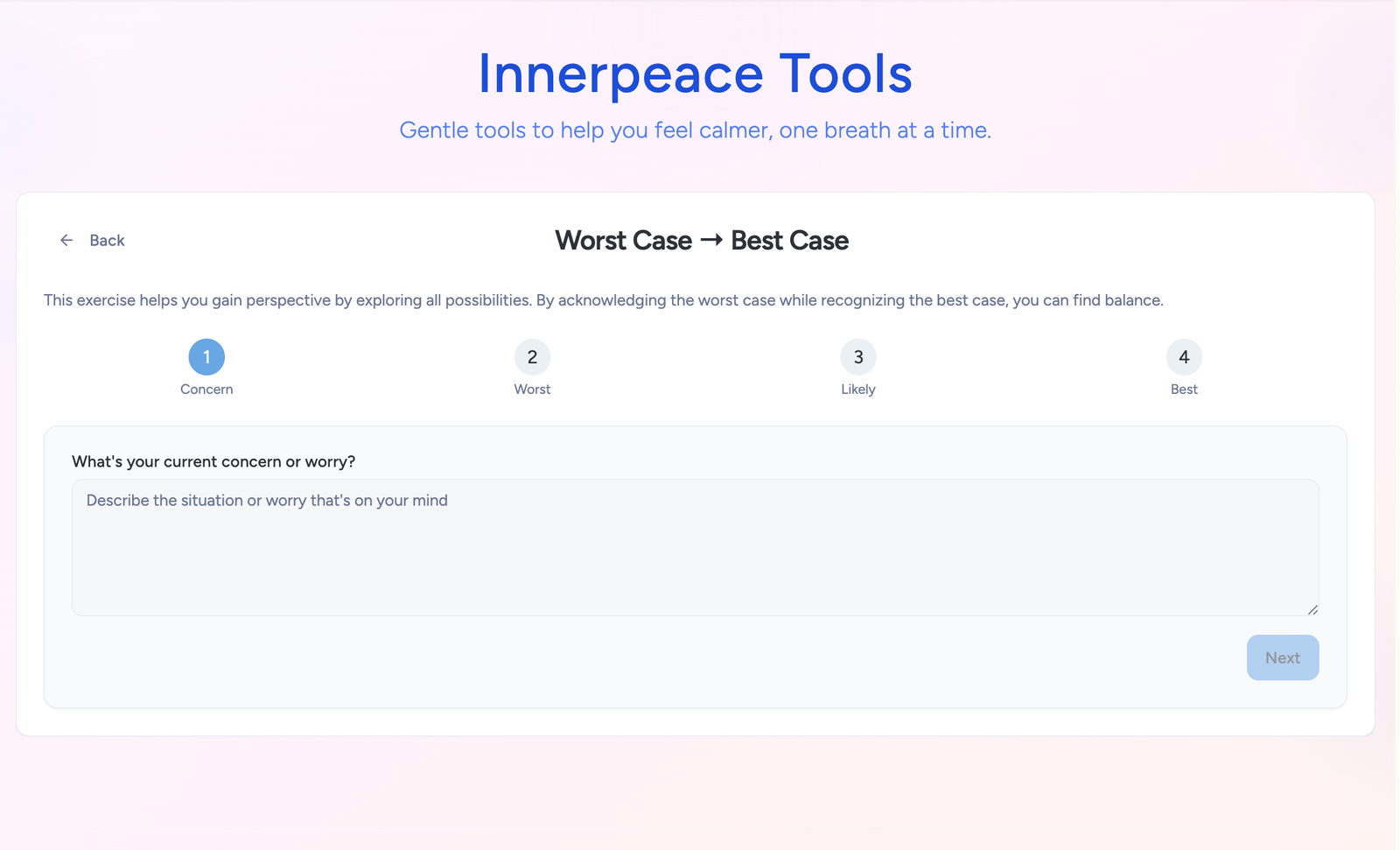Click the Worst step label
This screenshot has height=850, width=1400.
coord(532,390)
